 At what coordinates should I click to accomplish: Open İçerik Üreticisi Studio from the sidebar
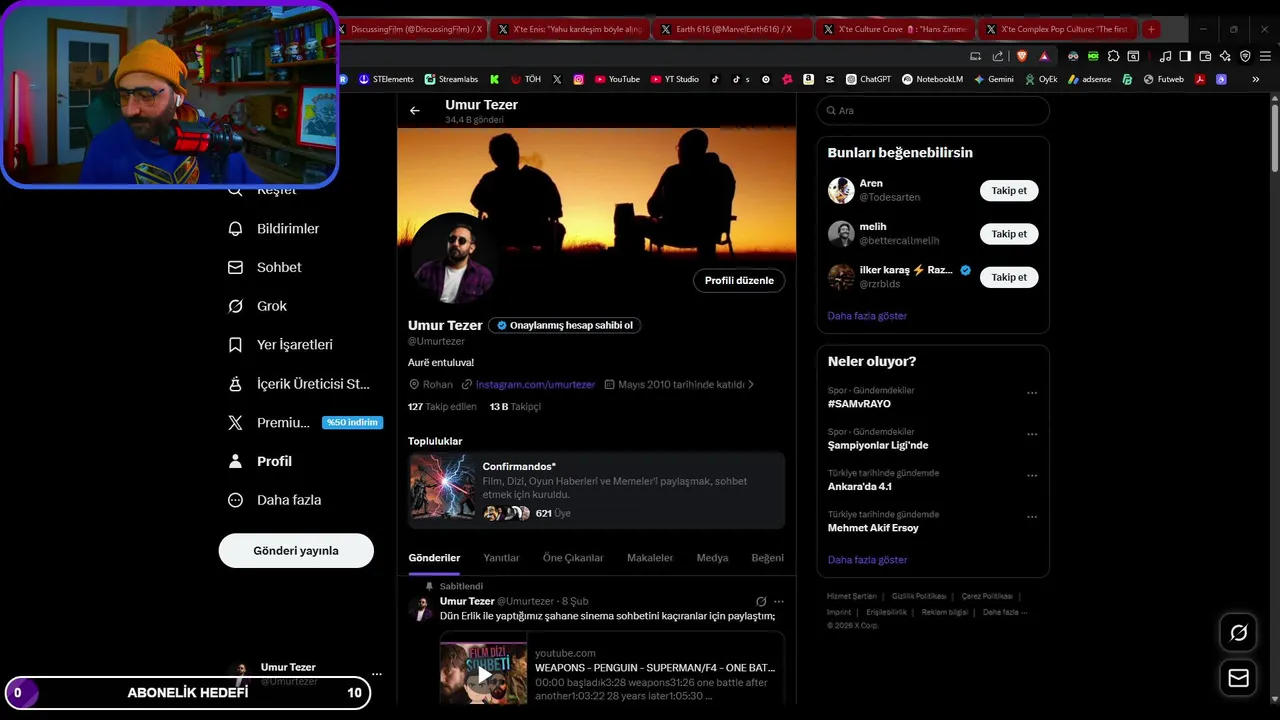click(x=299, y=384)
